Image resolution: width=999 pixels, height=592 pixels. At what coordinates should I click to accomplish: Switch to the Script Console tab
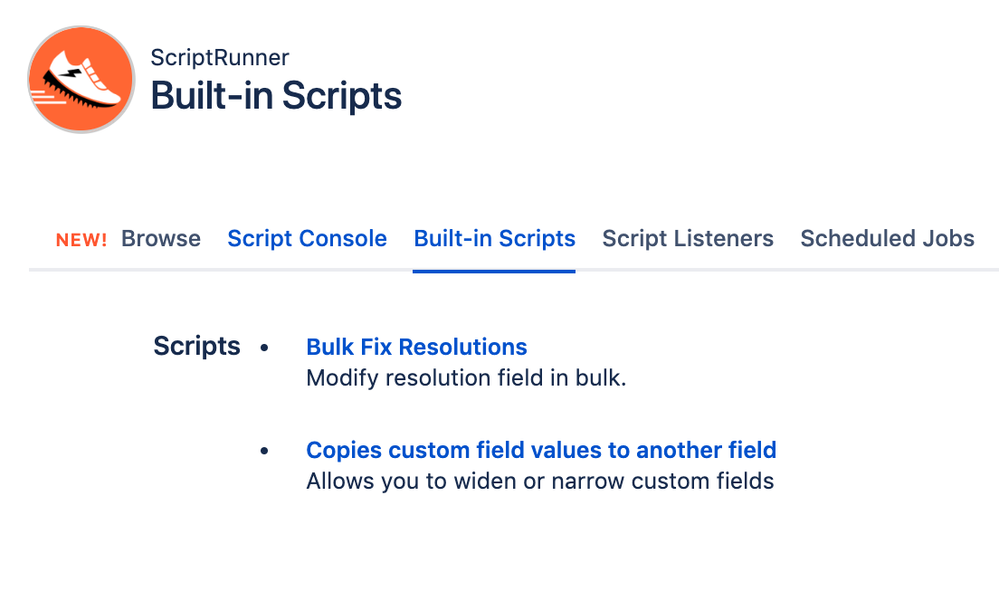pos(307,238)
